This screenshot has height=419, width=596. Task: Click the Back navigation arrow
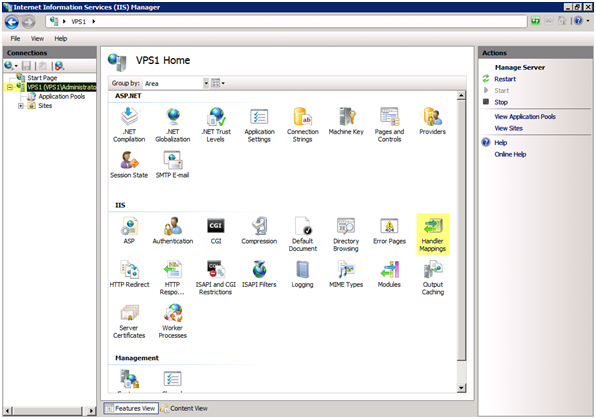coord(12,22)
